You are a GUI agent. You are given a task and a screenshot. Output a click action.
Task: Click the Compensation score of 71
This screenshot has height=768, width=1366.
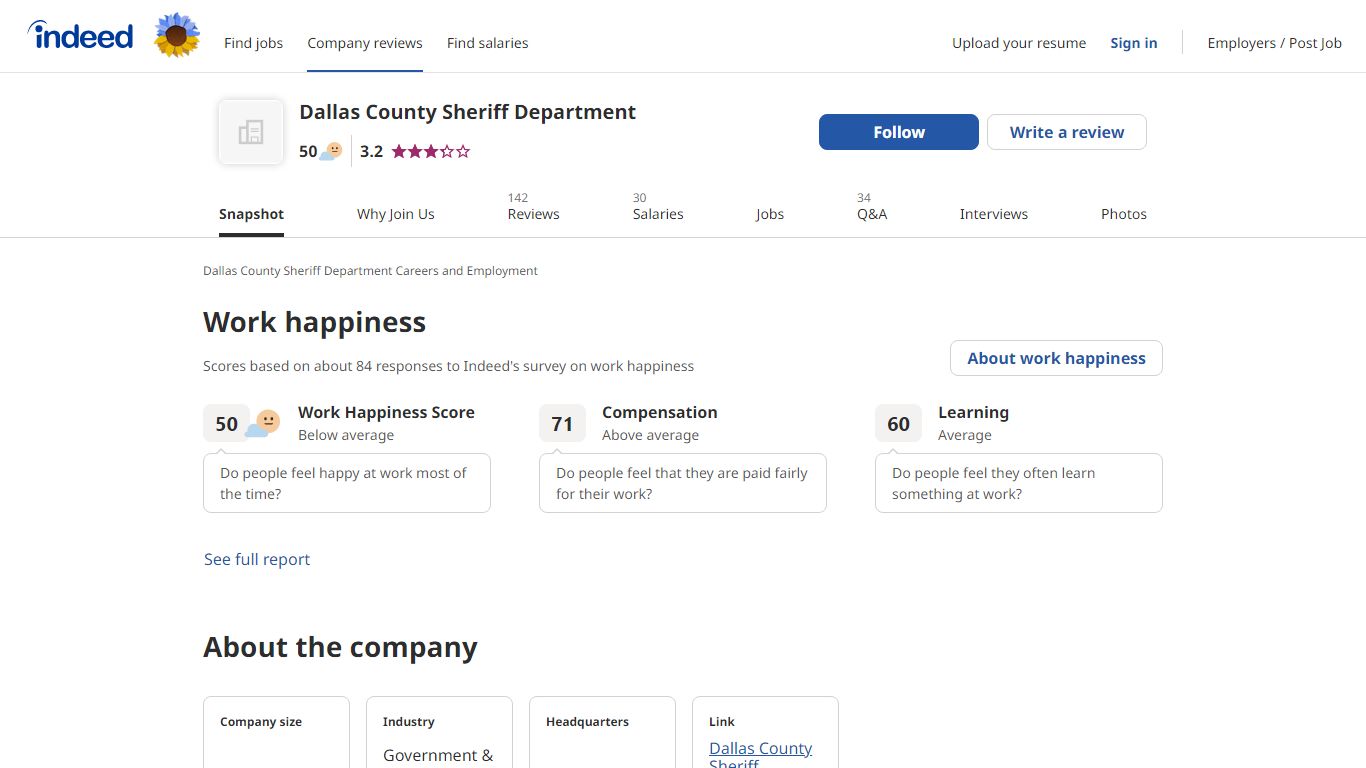point(563,424)
